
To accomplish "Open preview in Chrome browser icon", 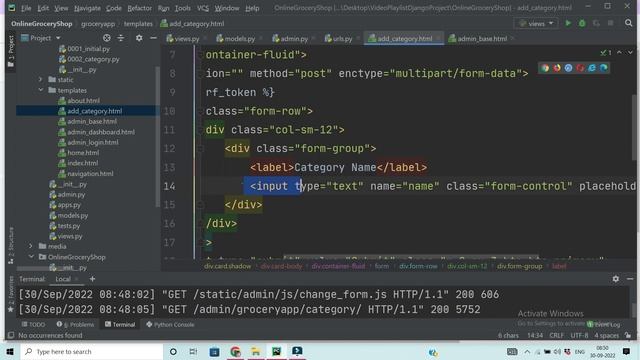I will (545, 68).
